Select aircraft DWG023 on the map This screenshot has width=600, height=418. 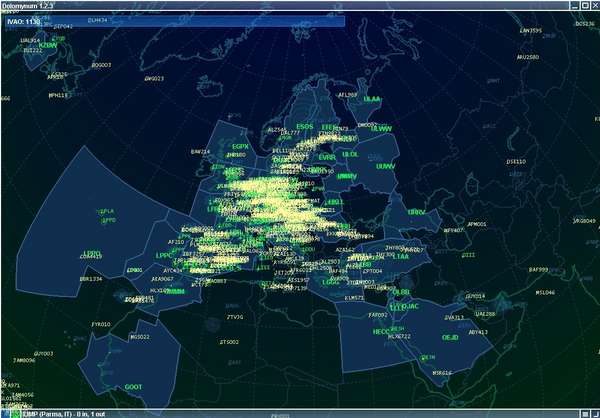click(x=154, y=79)
